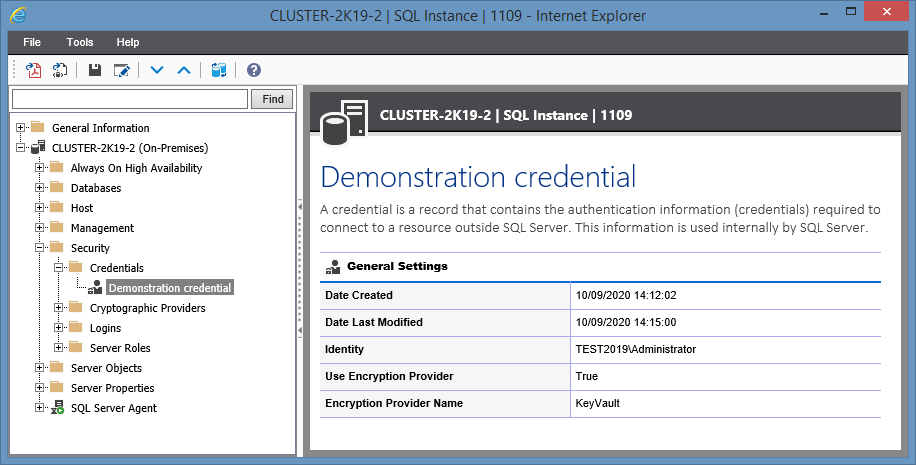Open help via question mark icon
Image resolution: width=916 pixels, height=465 pixels.
(254, 70)
